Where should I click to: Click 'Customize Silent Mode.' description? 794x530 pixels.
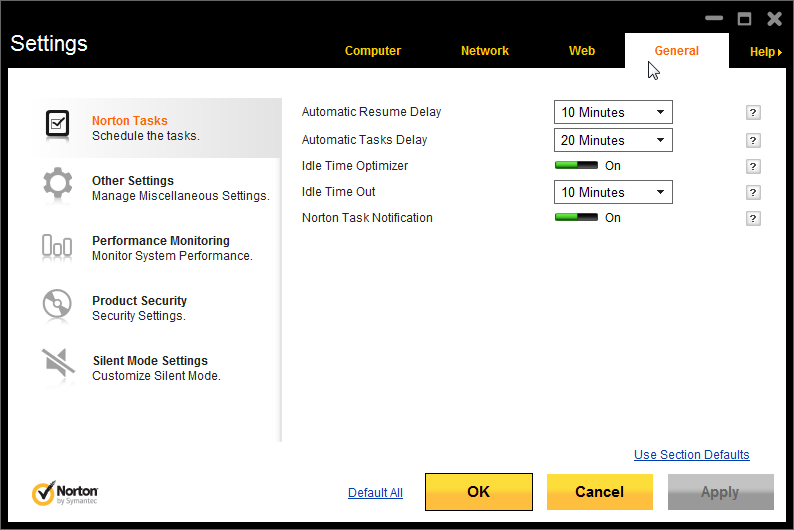pos(156,376)
